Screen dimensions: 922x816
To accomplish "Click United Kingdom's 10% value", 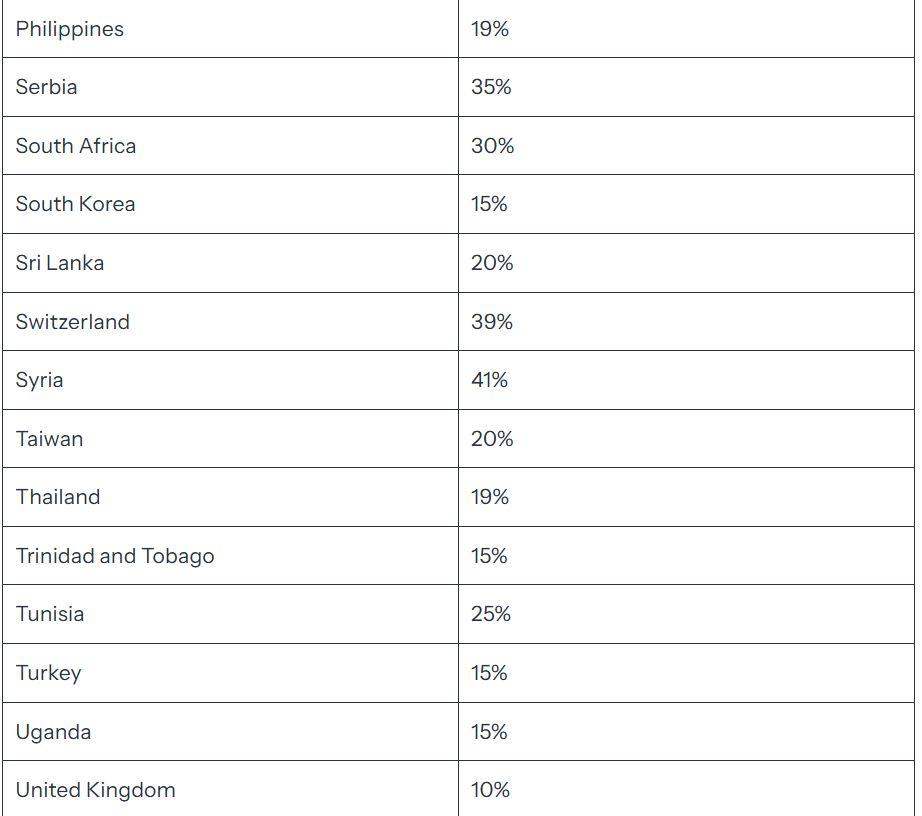I will pyautogui.click(x=490, y=790).
